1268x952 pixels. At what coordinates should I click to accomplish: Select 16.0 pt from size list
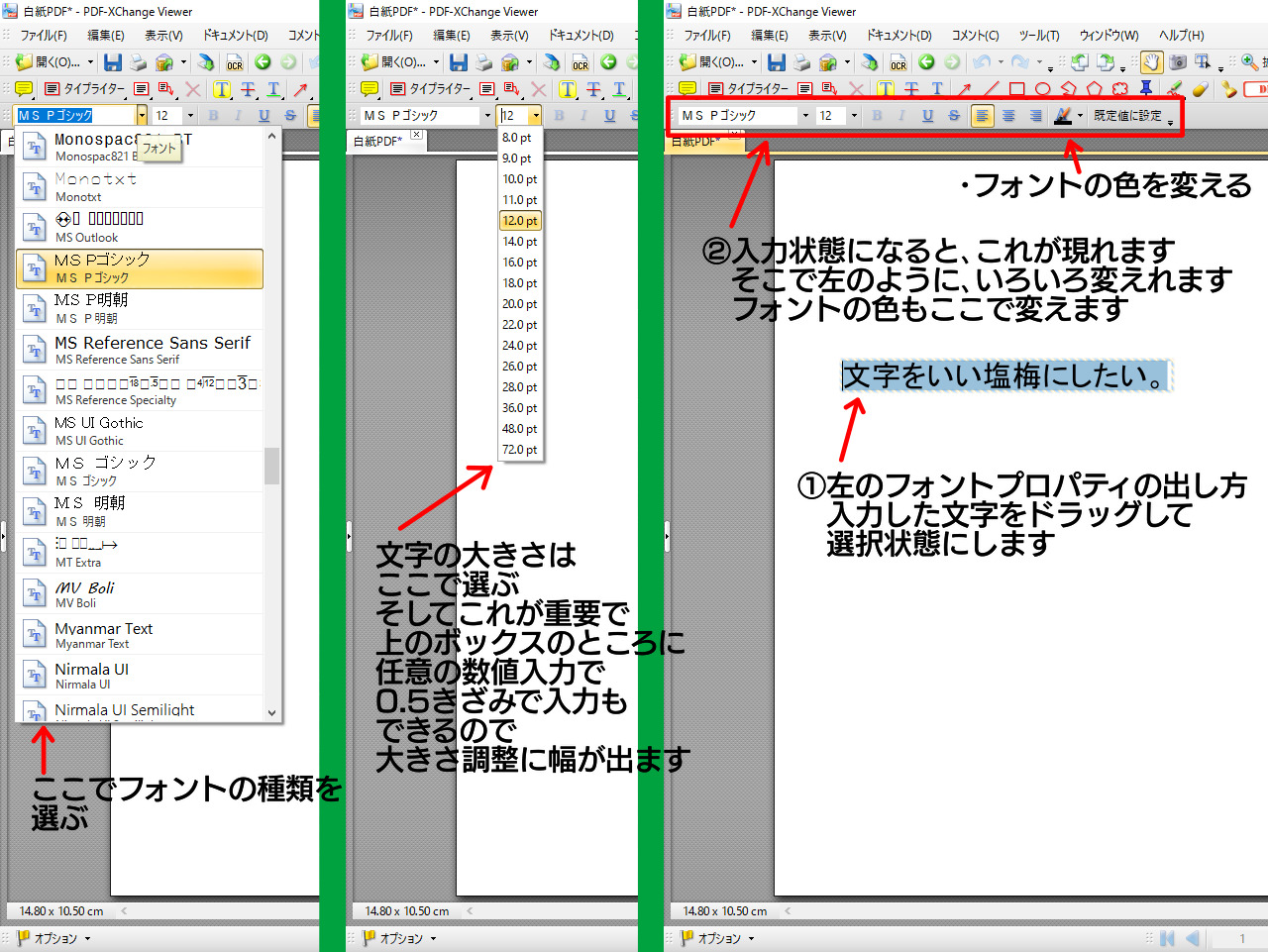(519, 263)
